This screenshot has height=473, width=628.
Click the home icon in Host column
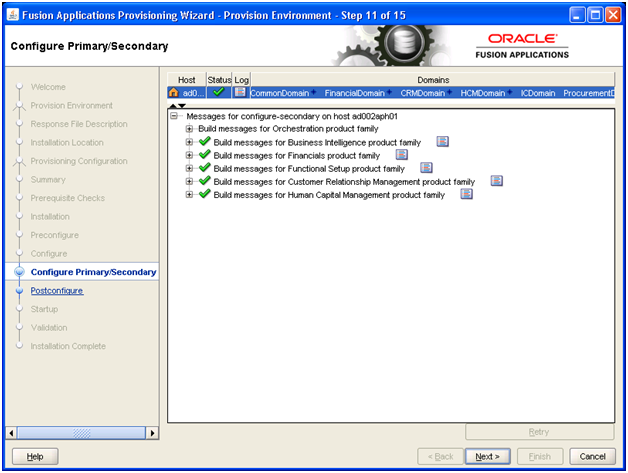coord(173,93)
